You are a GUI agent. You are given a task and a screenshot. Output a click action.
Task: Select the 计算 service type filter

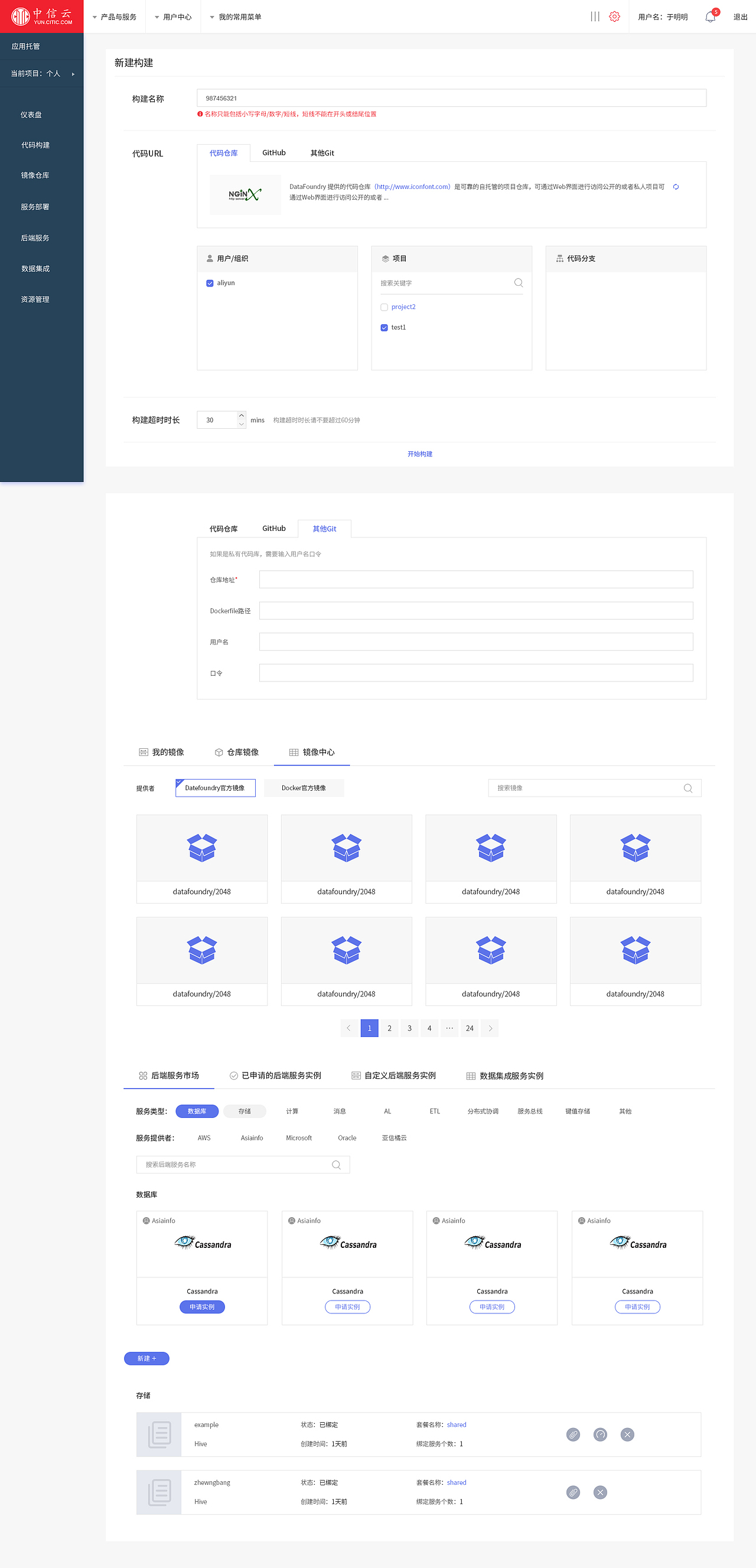(x=292, y=1111)
